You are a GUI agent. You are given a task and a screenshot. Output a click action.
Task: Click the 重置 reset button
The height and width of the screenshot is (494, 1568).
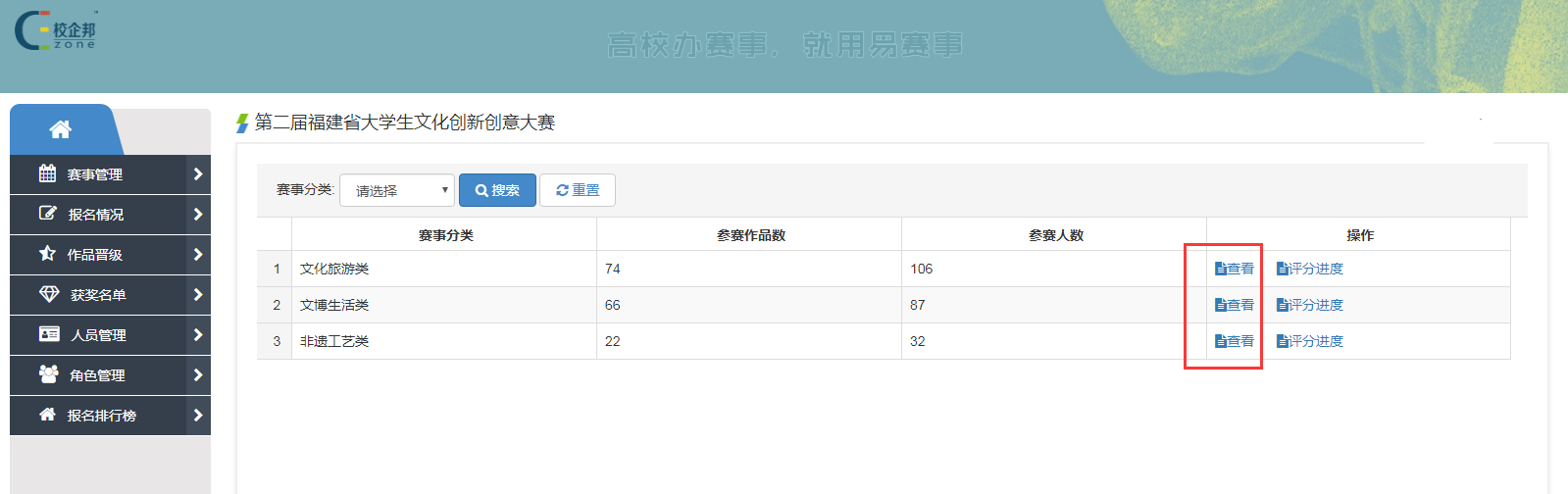click(x=578, y=190)
